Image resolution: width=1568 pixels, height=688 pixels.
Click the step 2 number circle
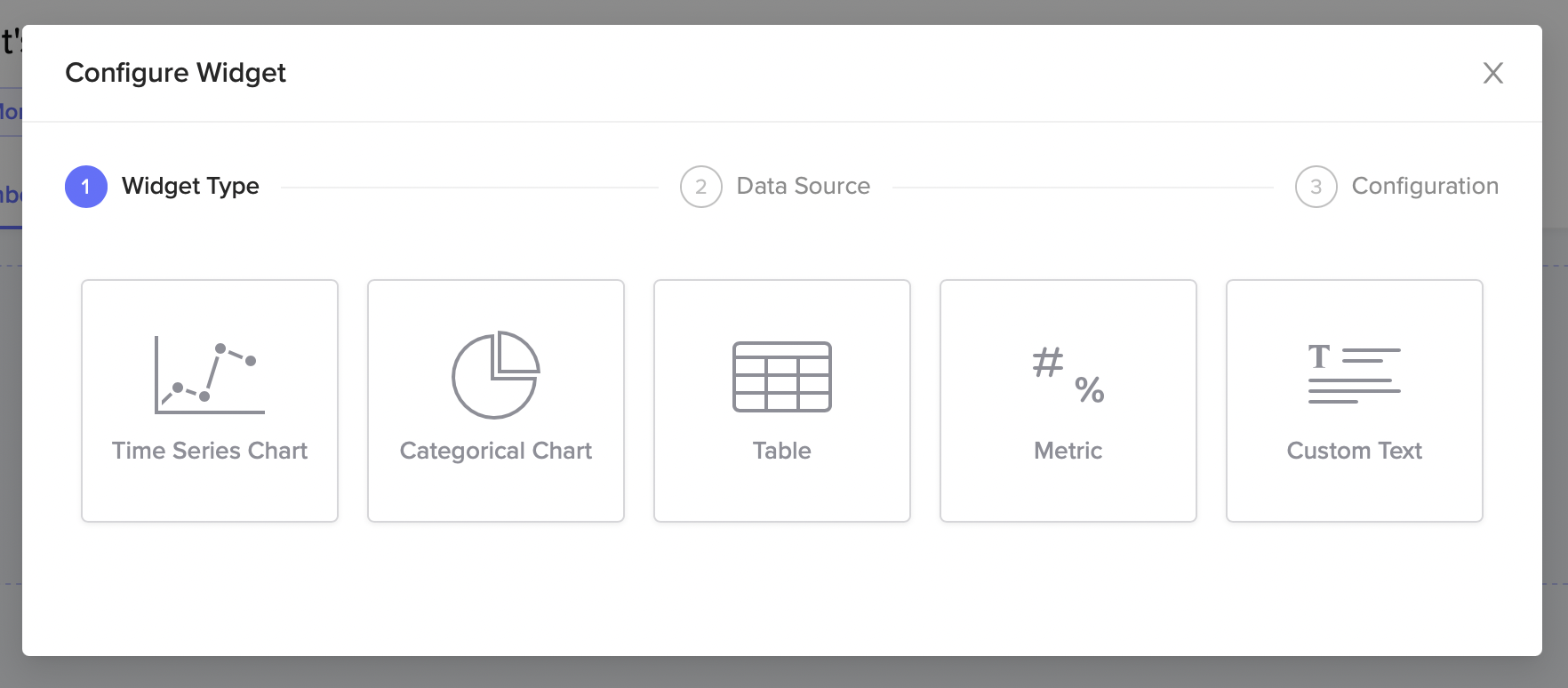701,187
